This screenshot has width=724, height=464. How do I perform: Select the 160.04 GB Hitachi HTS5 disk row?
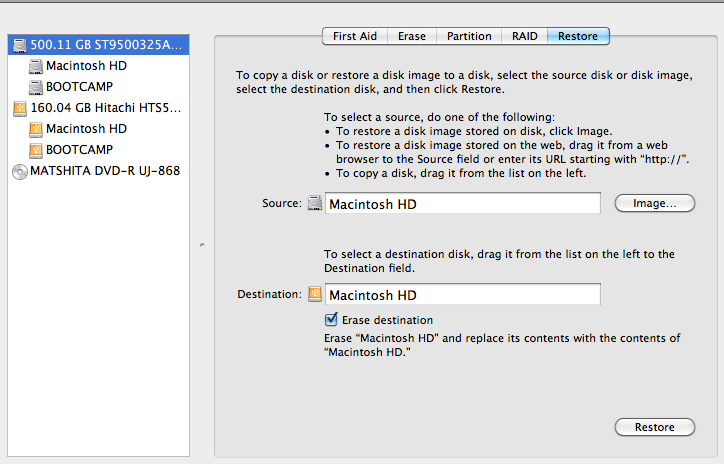click(x=98, y=108)
